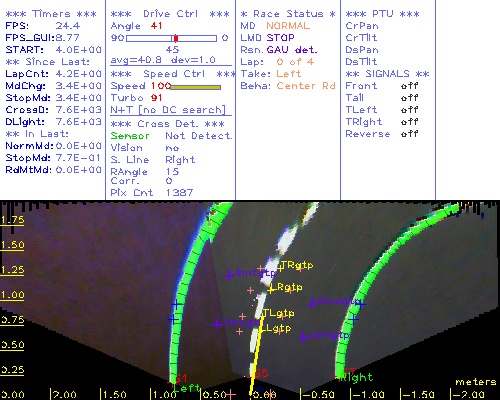This screenshot has height=400, width=500.
Task: Click the red G1 marker near Left lane
Action: point(181,379)
